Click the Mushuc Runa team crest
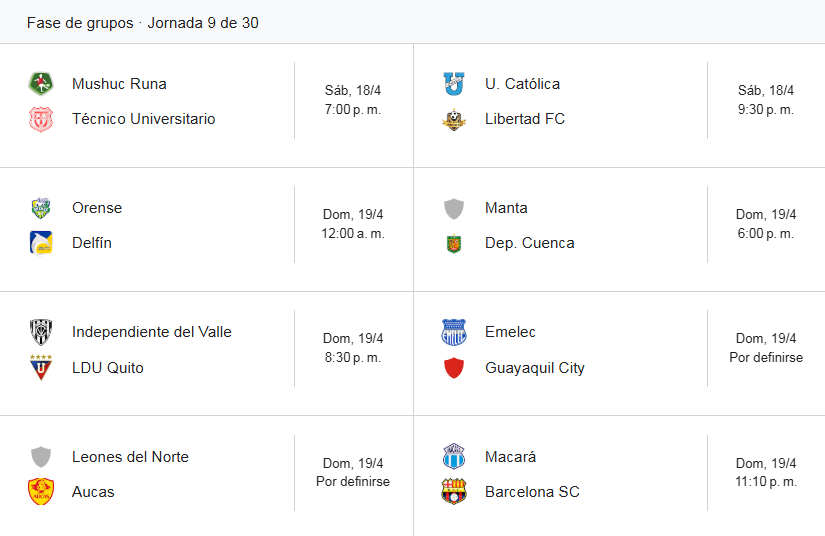Screen dimensions: 825x536 pos(41,84)
